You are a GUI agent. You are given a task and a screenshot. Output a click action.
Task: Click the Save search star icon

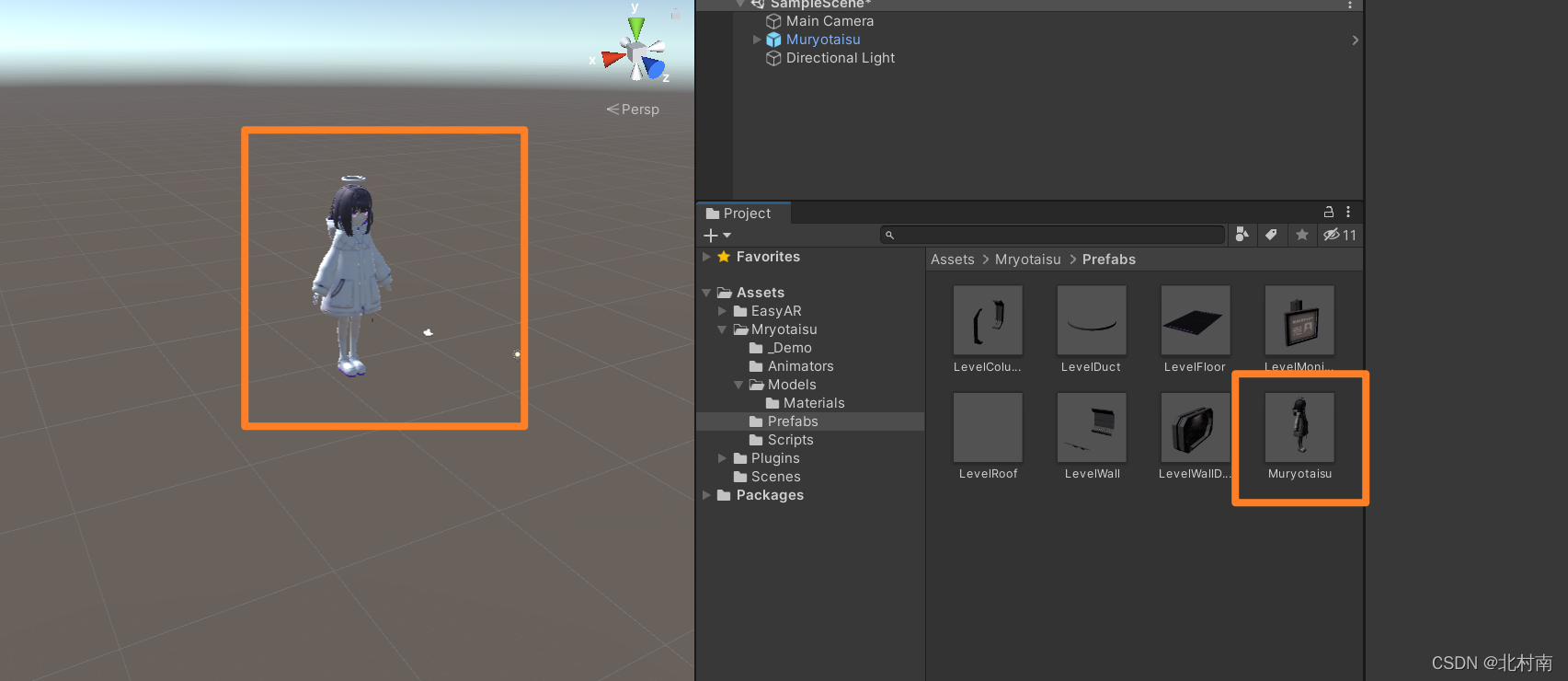click(x=1301, y=235)
